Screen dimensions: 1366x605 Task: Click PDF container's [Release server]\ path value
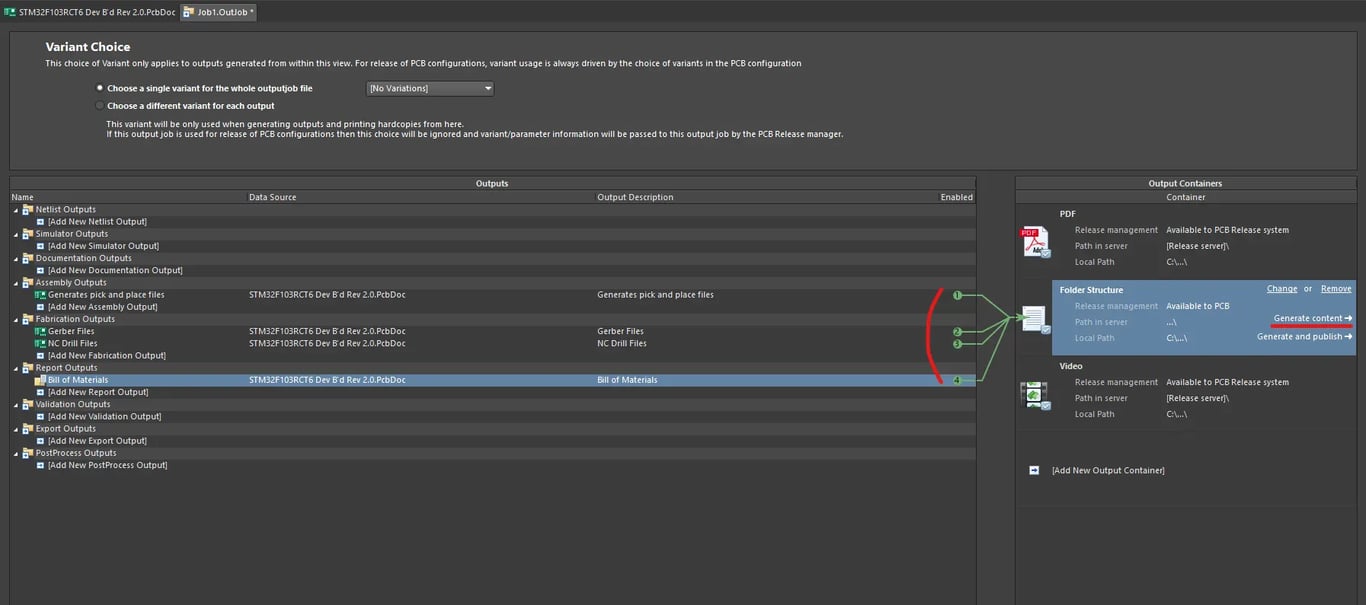pyautogui.click(x=1197, y=246)
